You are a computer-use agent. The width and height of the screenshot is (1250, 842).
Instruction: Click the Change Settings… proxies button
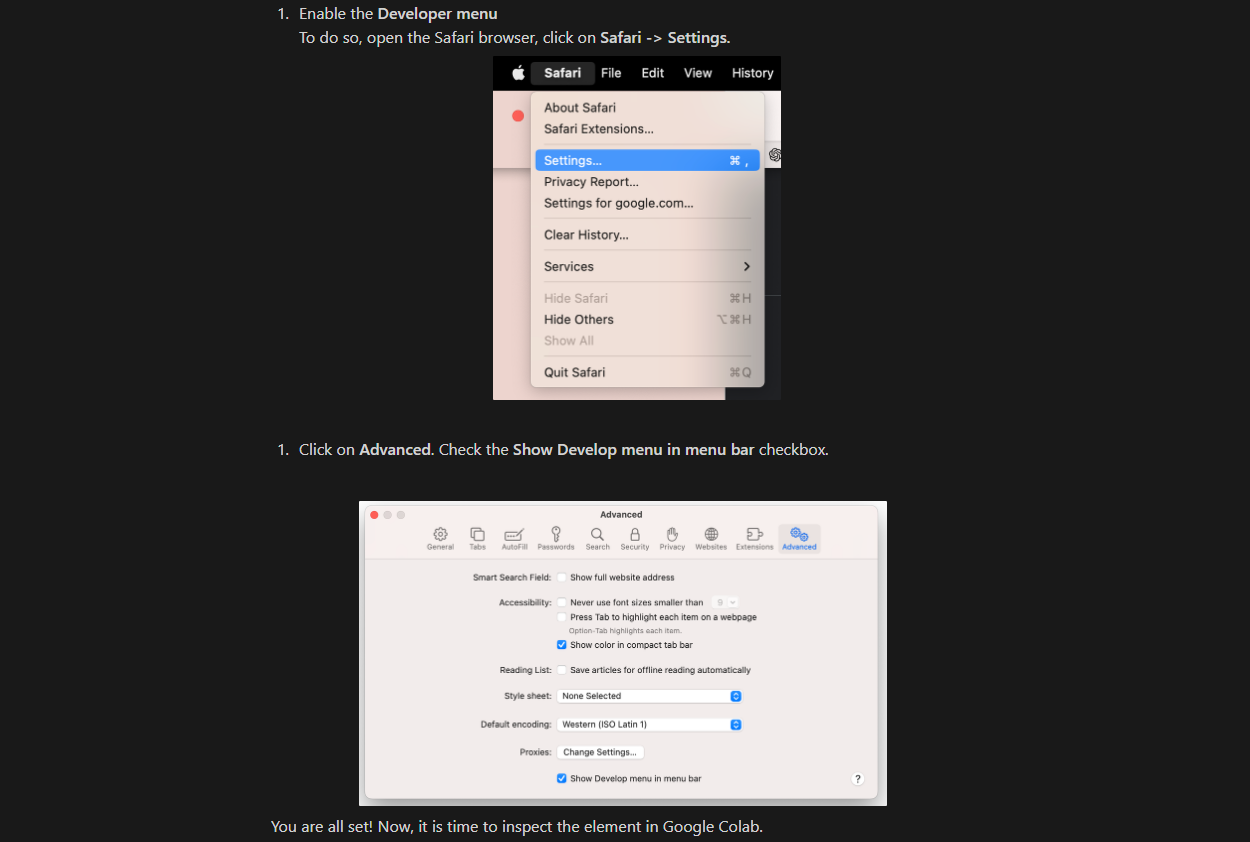pyautogui.click(x=600, y=752)
